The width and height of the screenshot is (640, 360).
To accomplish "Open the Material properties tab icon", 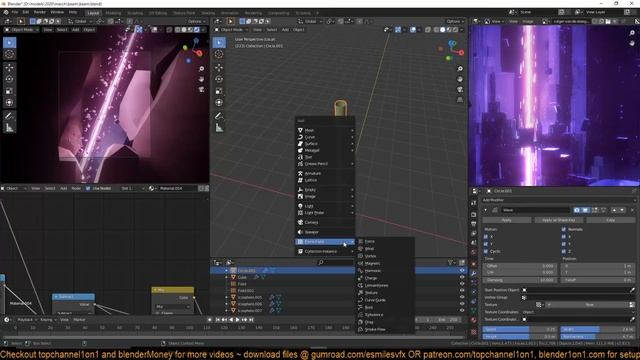I will pos(473,320).
